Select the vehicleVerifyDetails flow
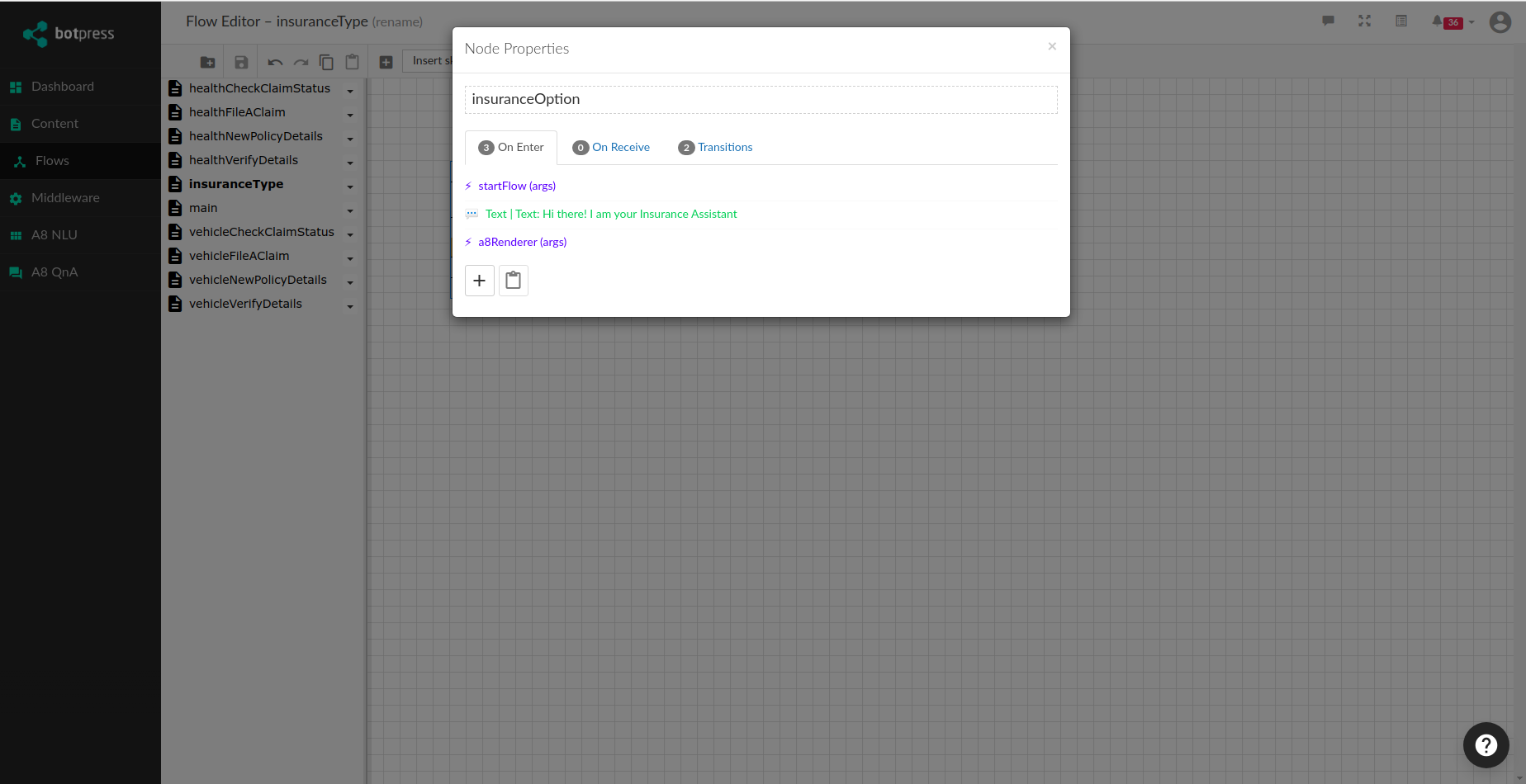1526x784 pixels. [245, 304]
